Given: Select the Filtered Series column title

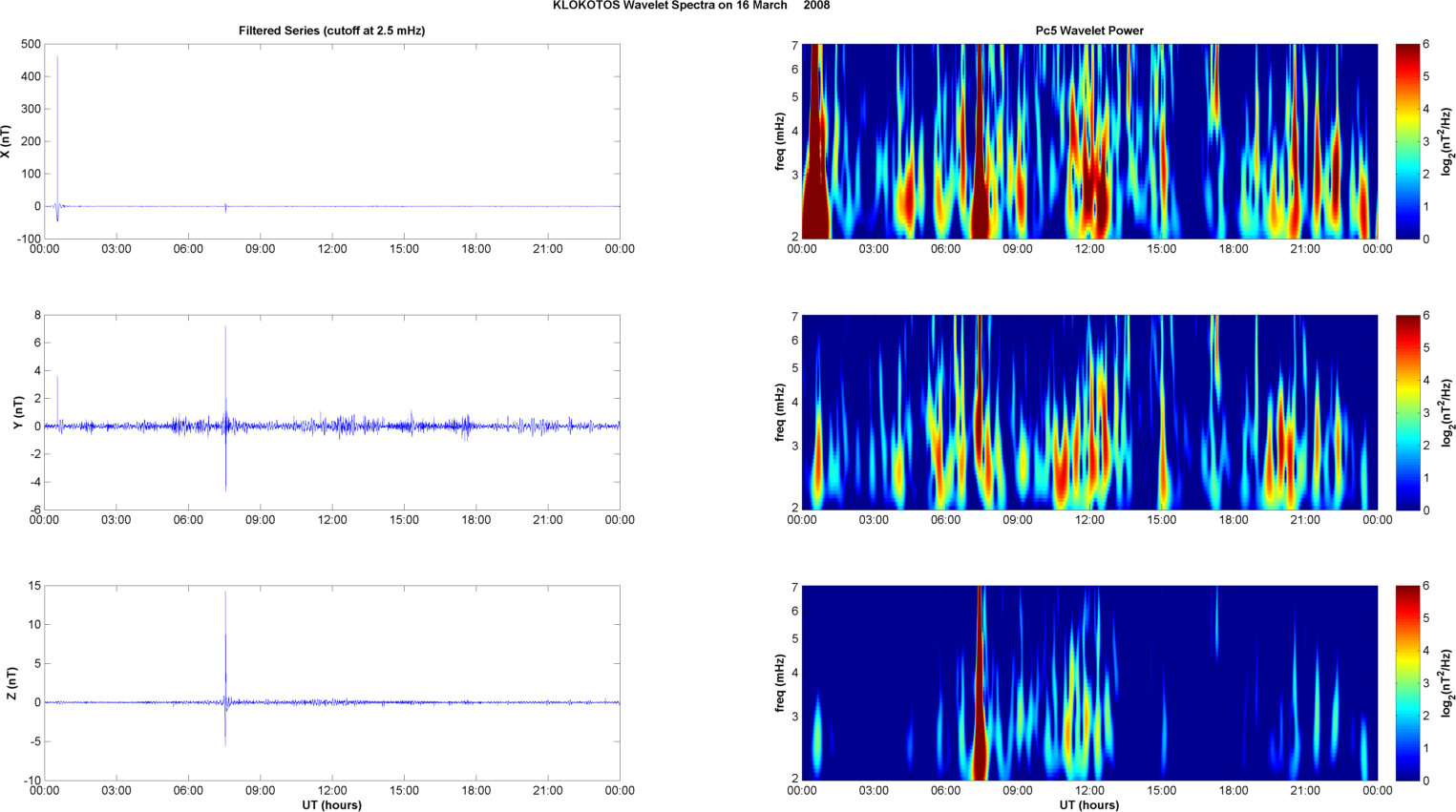Looking at the screenshot, I should (331, 31).
